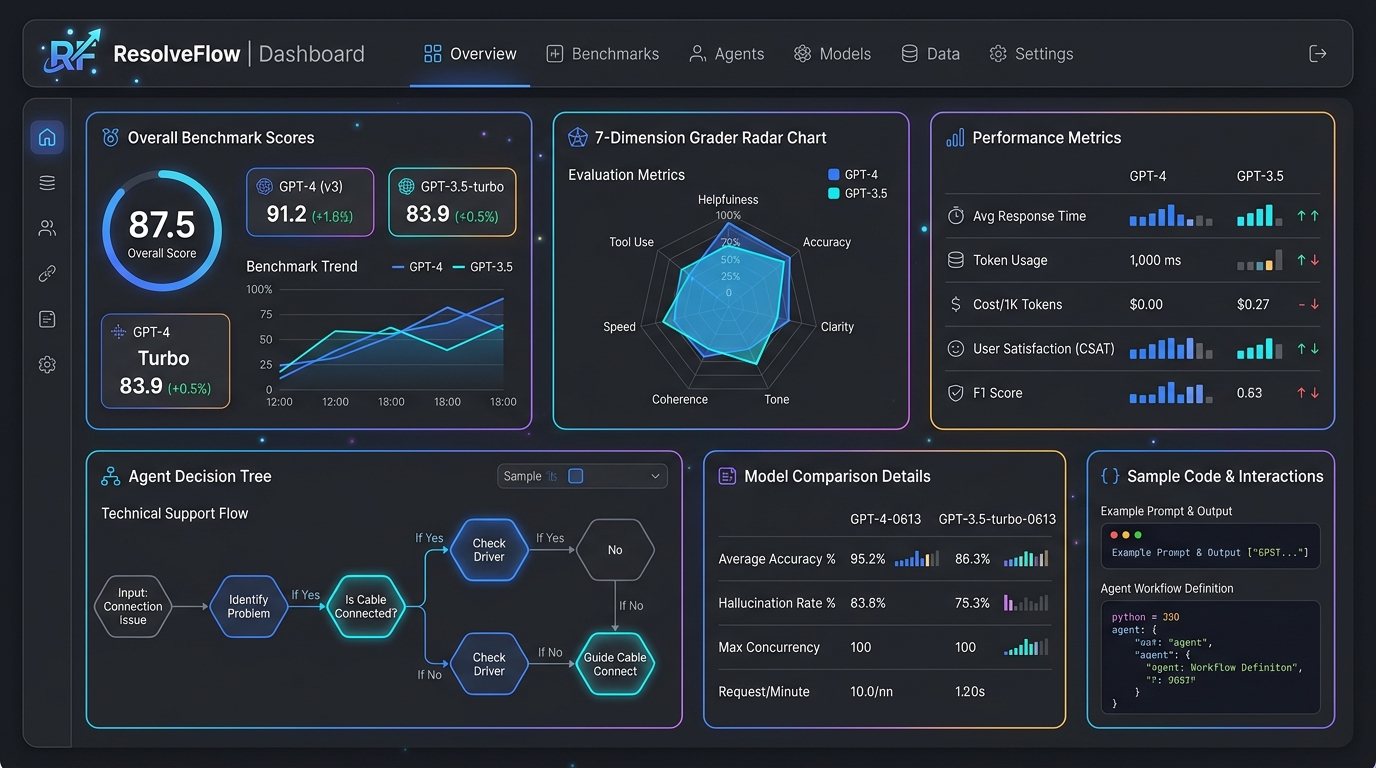
Task: Click the radar icon beside 7-Dimension Grader
Action: pyautogui.click(x=577, y=138)
